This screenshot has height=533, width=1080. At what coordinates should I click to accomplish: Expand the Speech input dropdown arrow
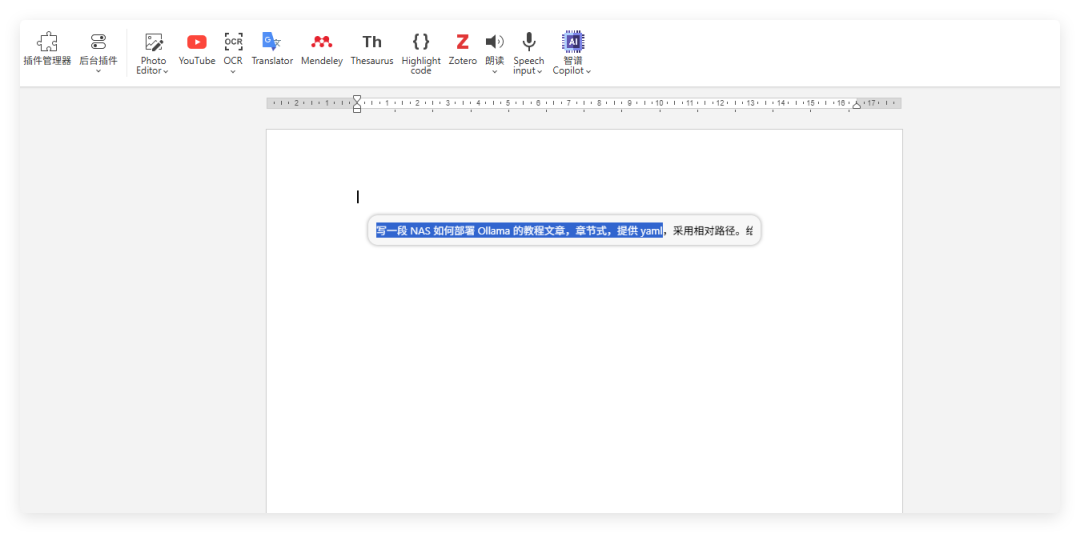539,71
